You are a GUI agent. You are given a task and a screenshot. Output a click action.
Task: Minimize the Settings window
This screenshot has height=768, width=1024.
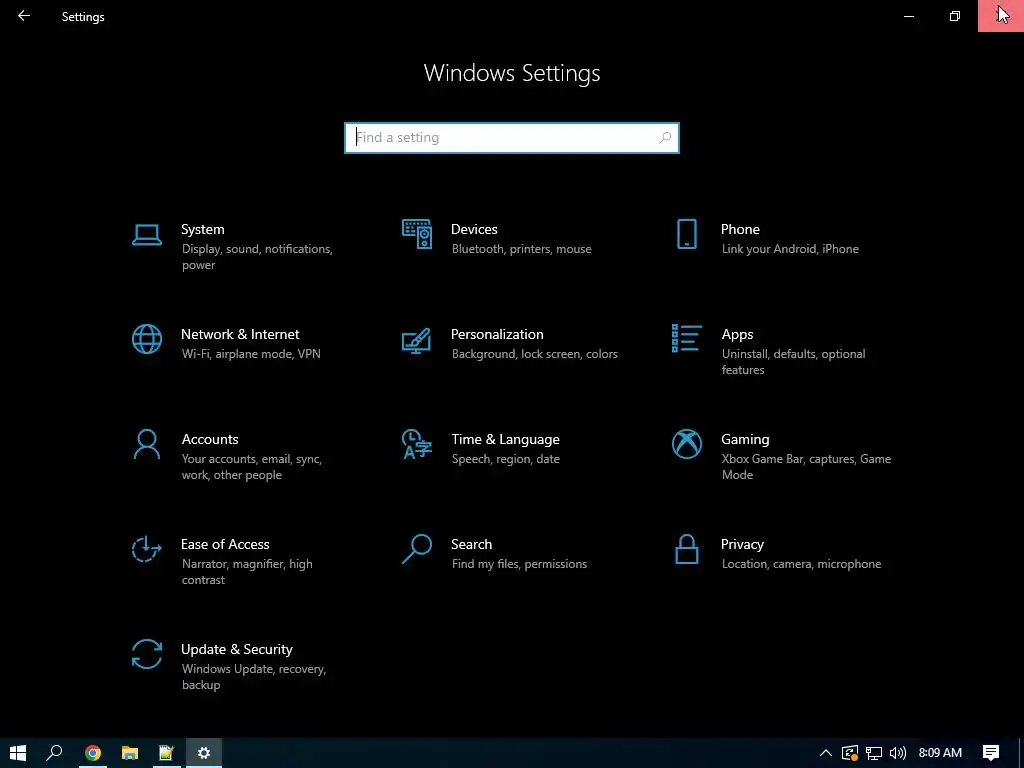[908, 16]
